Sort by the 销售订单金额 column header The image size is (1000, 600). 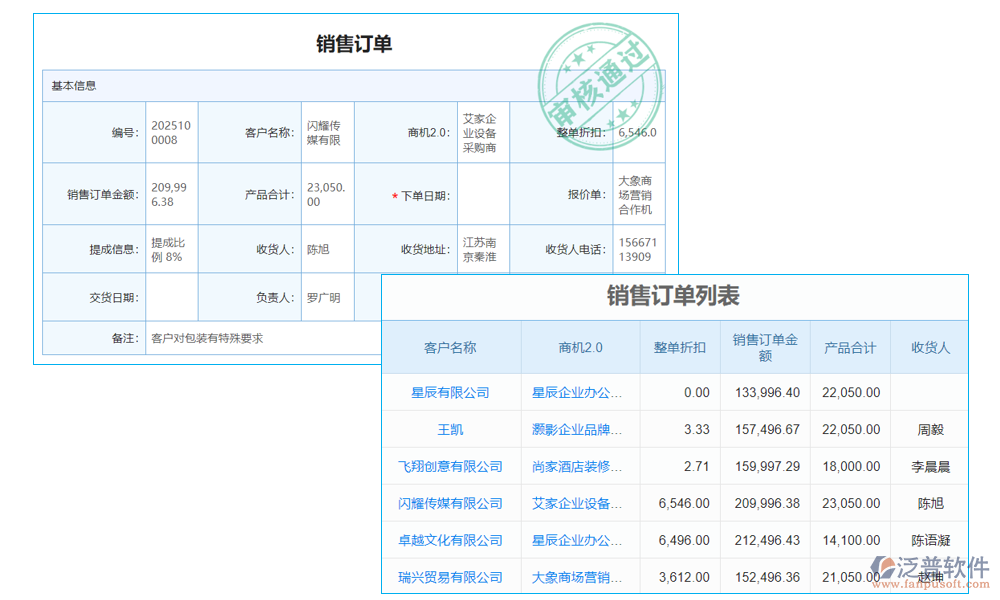coord(765,348)
